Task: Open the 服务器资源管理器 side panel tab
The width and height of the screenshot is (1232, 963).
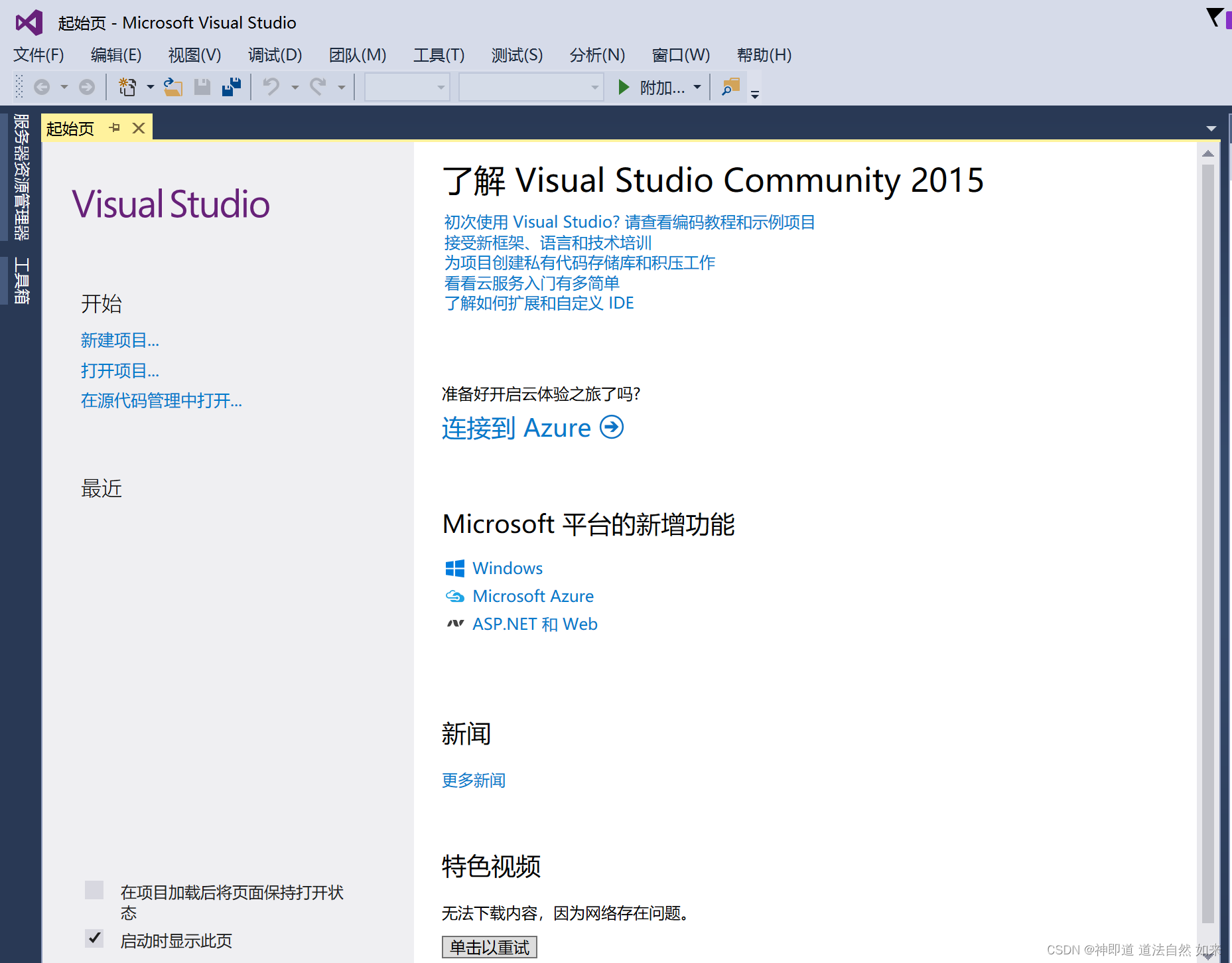Action: (x=22, y=177)
